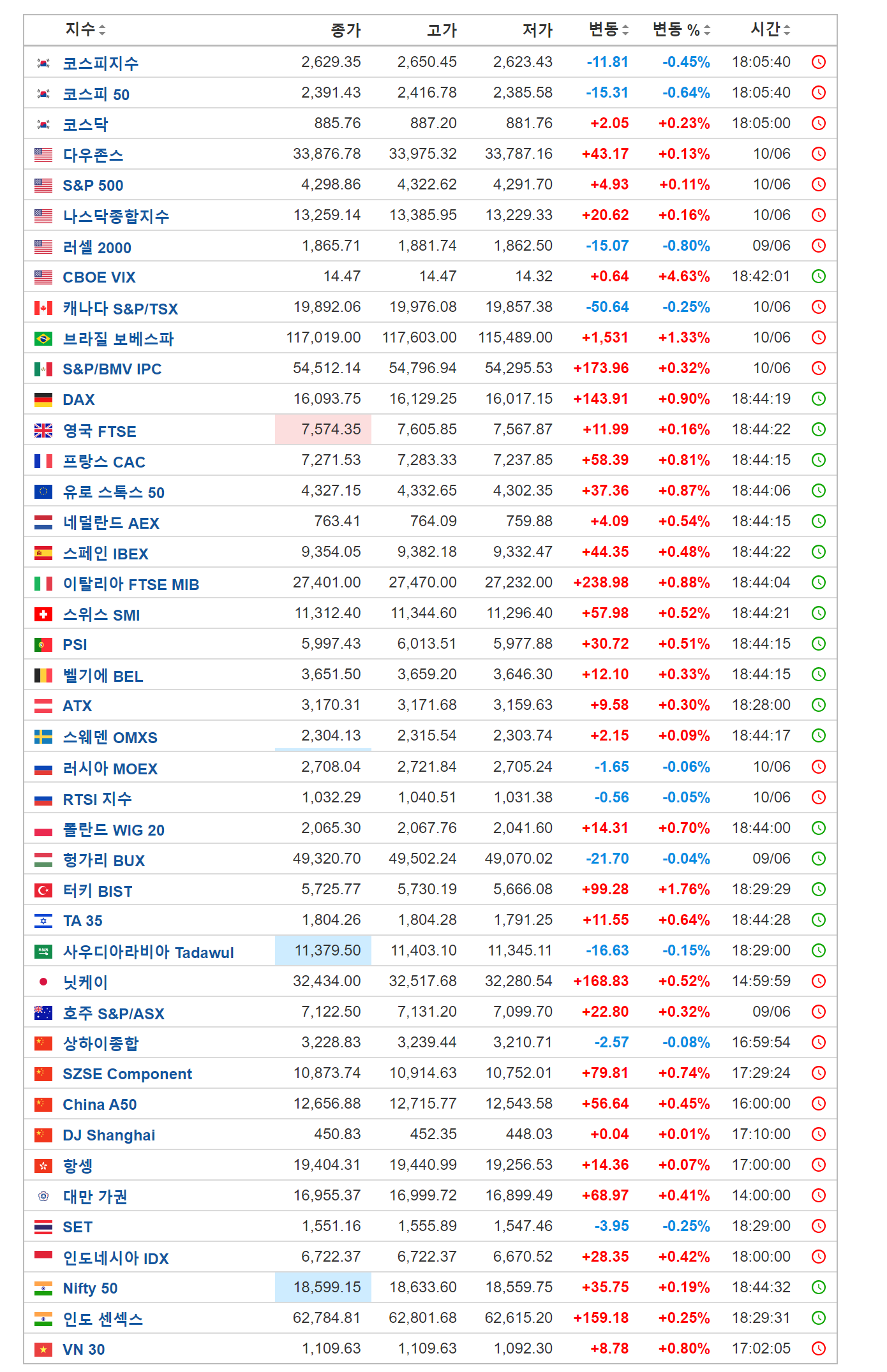Click the clock icon in the 영국 FTSE row
This screenshot has width=887, height=1372.
(x=819, y=429)
